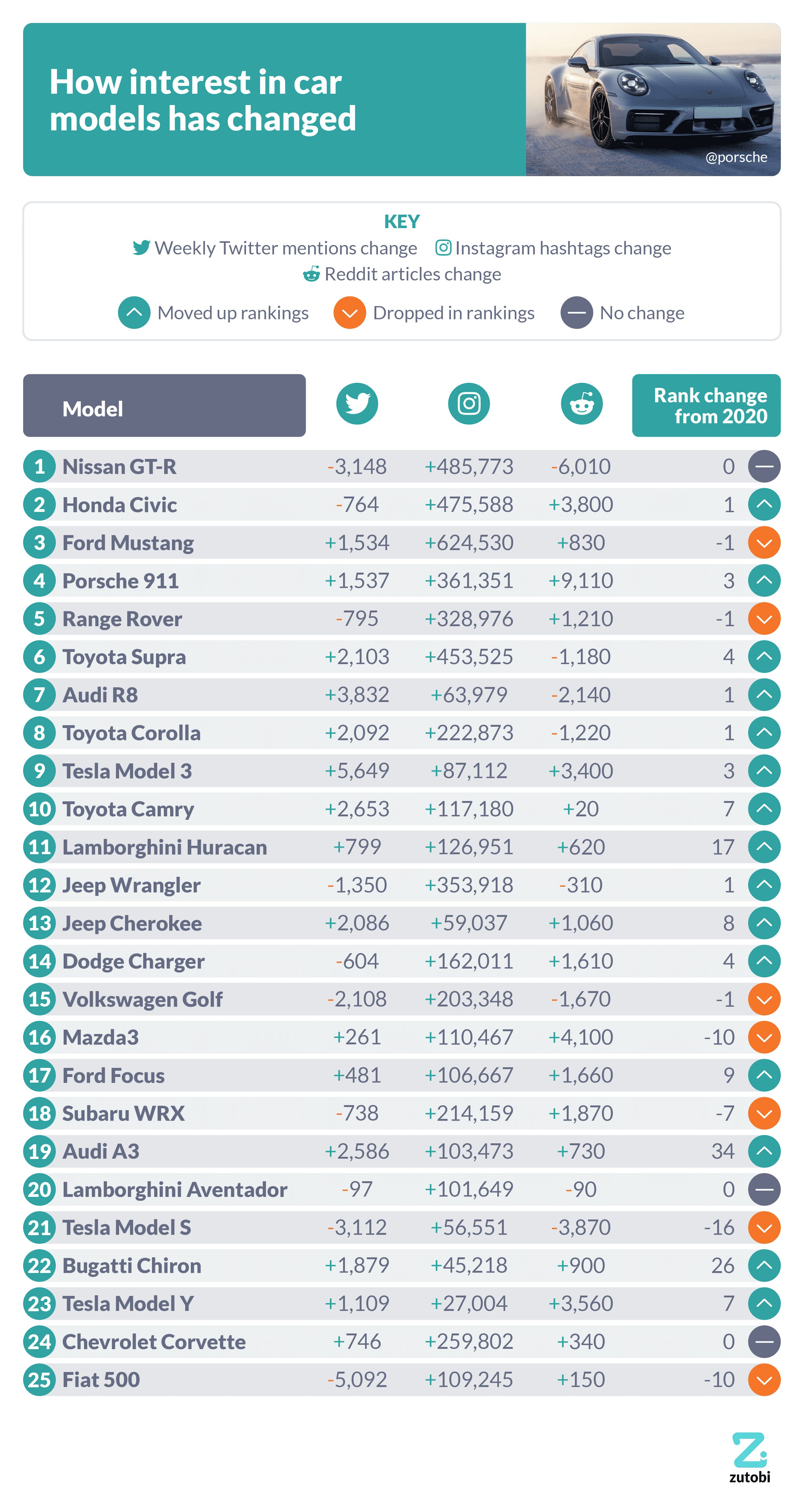Click the 'Rank change from 2020' header

pyautogui.click(x=706, y=406)
